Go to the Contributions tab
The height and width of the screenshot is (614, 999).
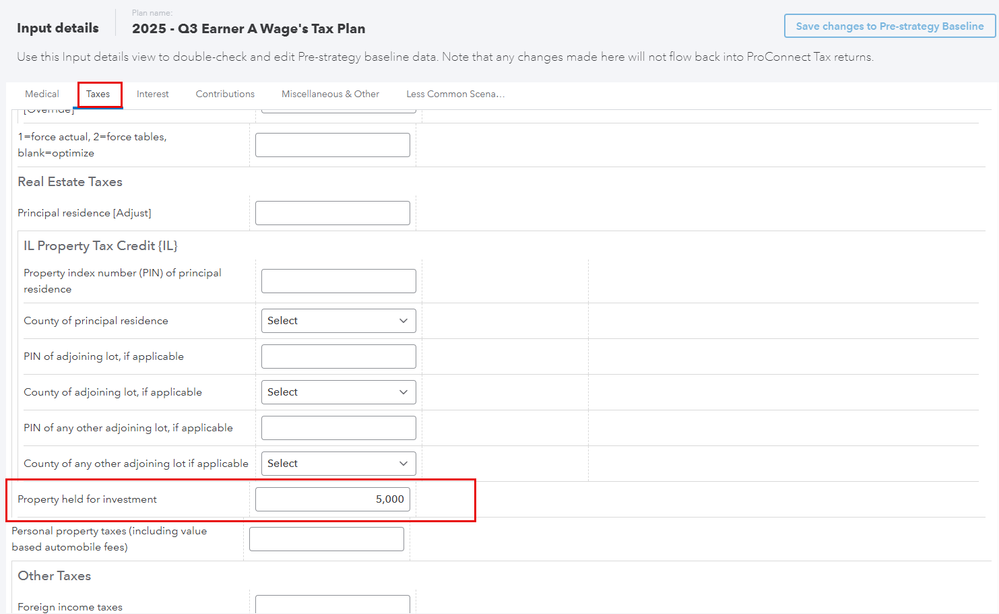(x=225, y=94)
